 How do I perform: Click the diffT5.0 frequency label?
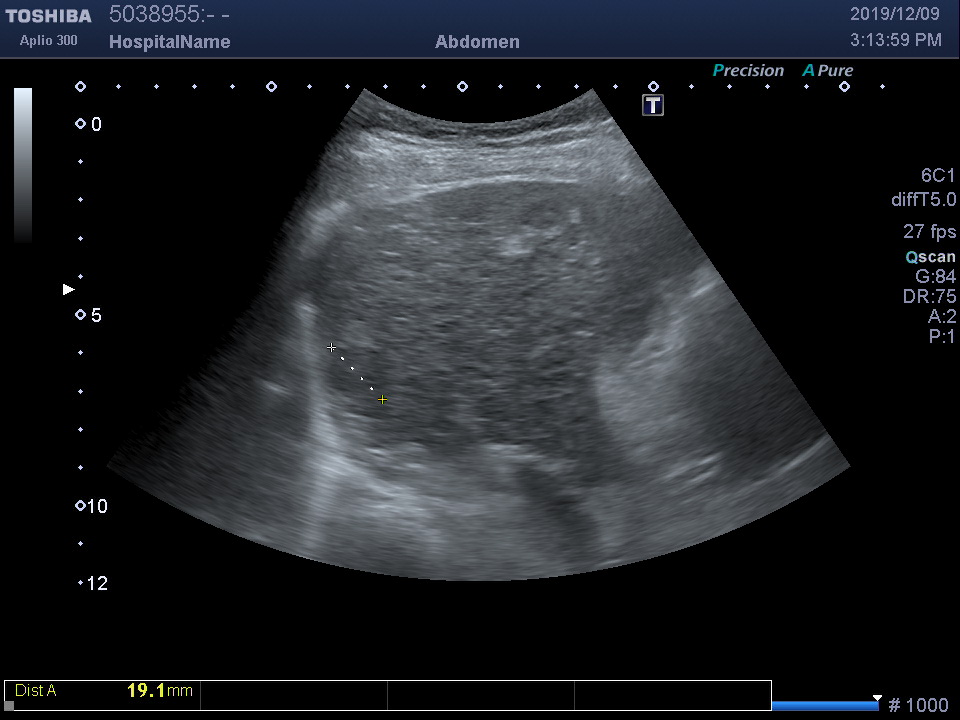point(923,200)
